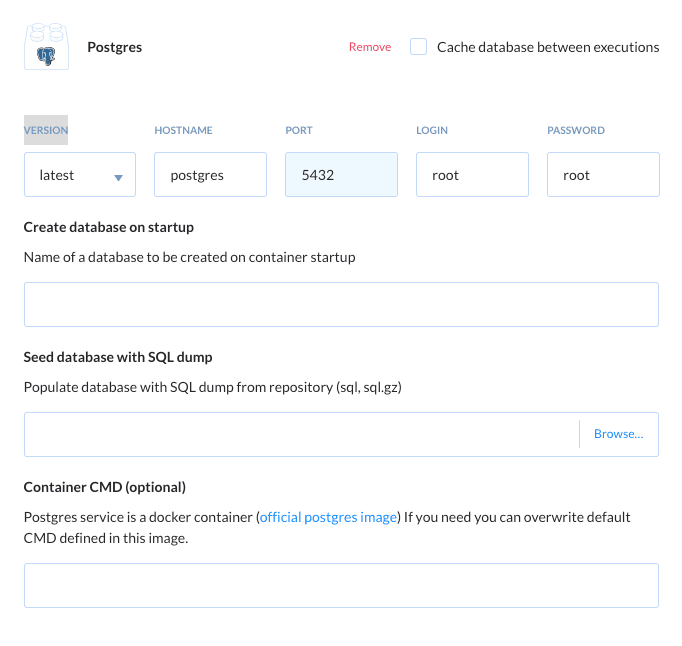Viewport: 682px width, 646px height.
Task: Click the Postgres service title
Action: [115, 47]
